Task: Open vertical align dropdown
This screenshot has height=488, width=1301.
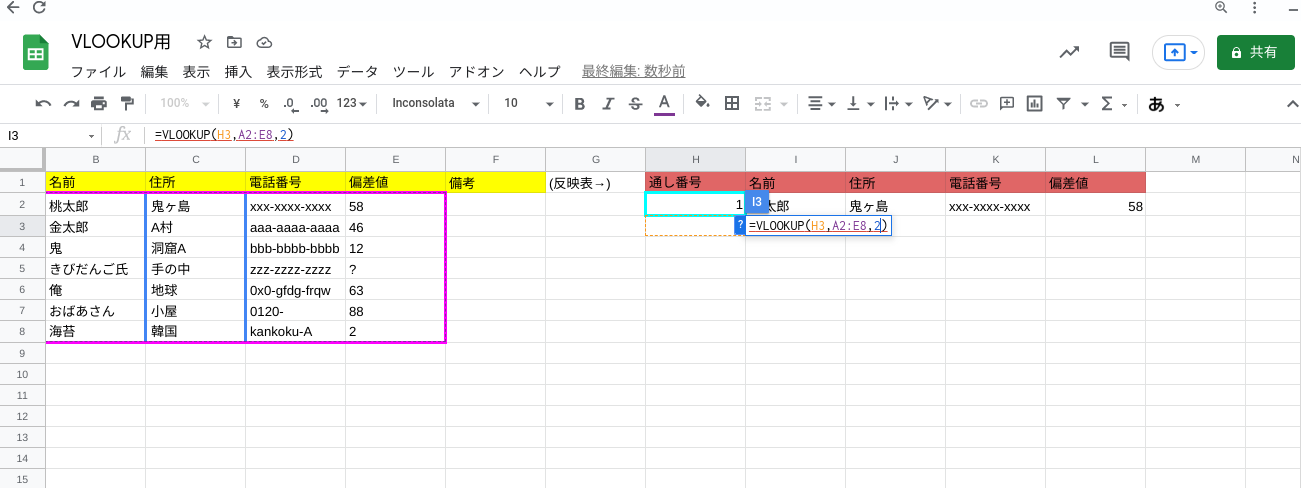Action: click(859, 103)
